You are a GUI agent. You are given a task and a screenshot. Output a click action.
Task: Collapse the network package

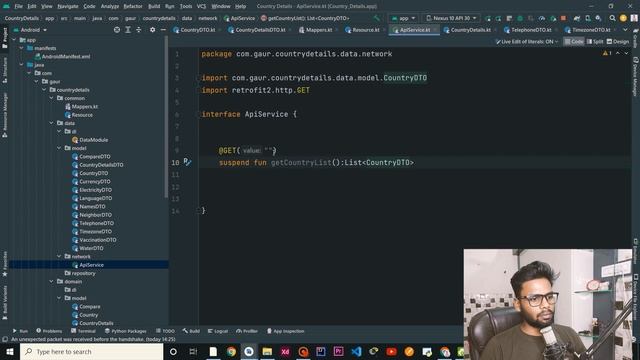coord(59,256)
